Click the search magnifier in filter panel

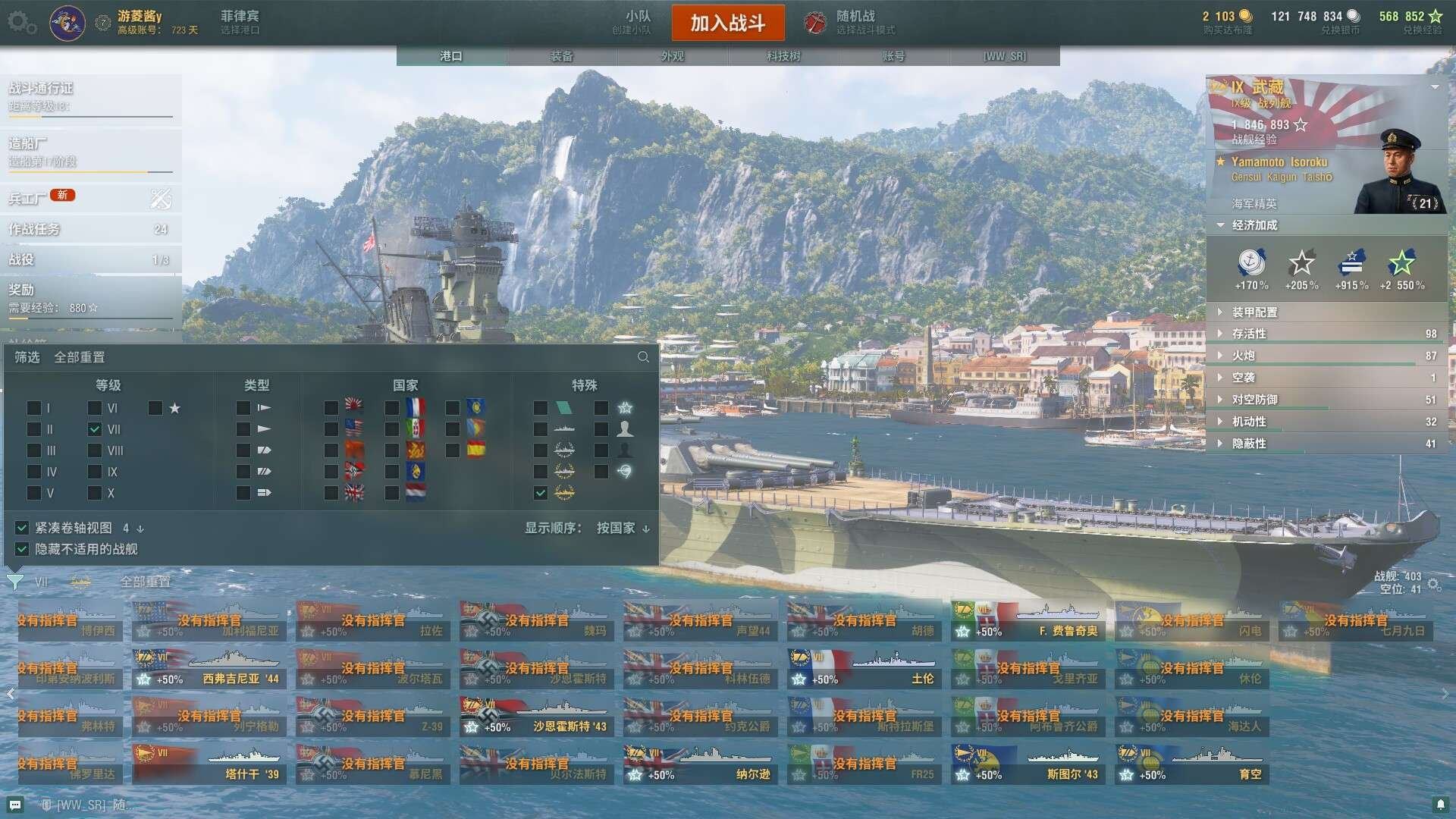643,357
